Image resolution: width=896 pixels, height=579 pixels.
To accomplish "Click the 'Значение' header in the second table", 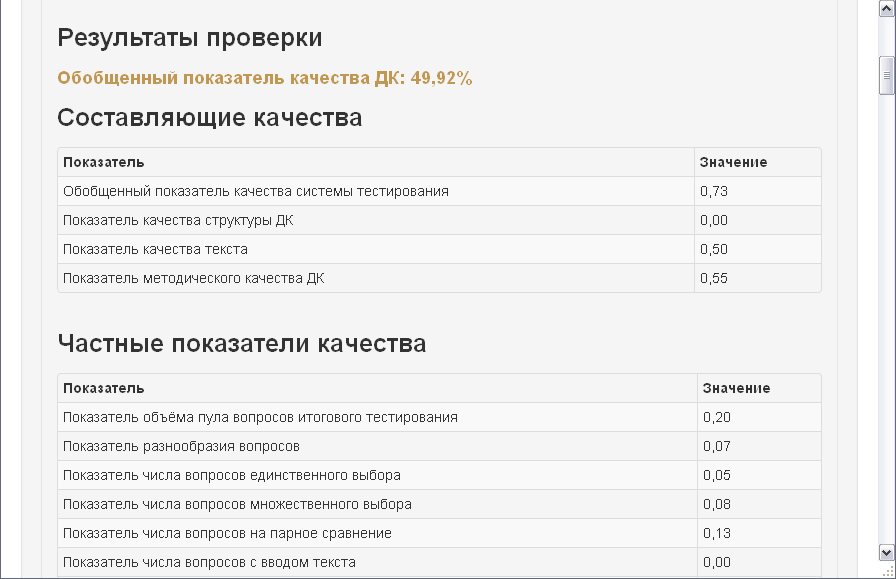I will [736, 388].
